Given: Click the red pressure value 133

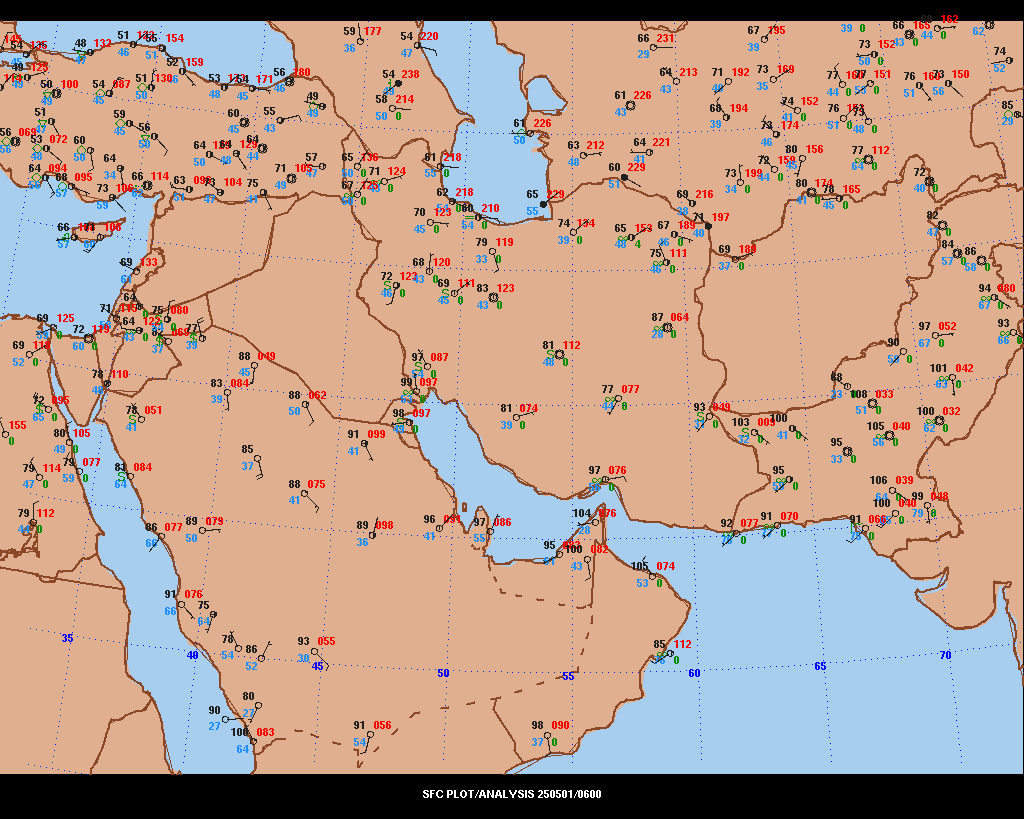Looking at the screenshot, I should 148,263.
